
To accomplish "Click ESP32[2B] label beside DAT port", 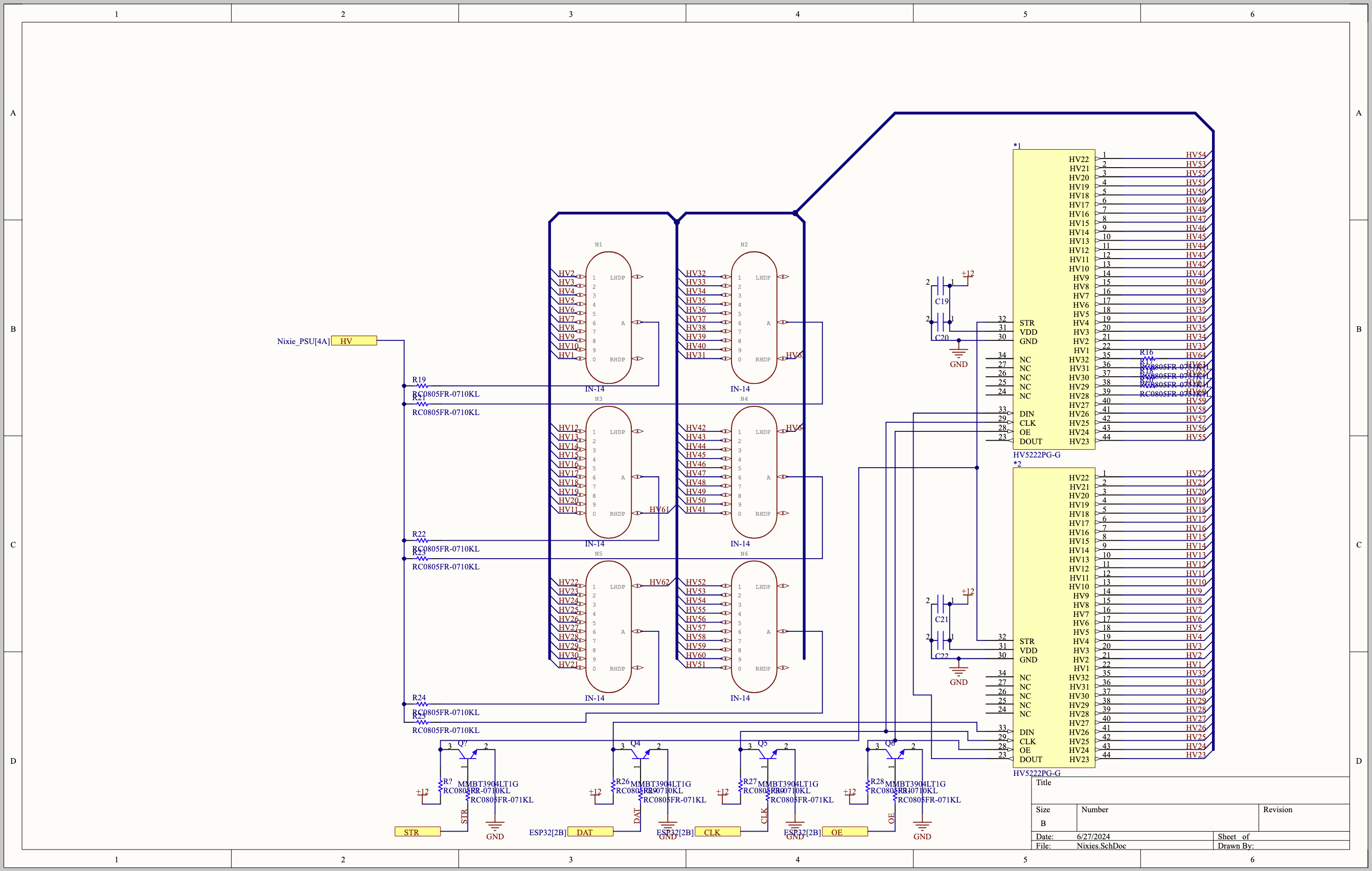I will (547, 832).
